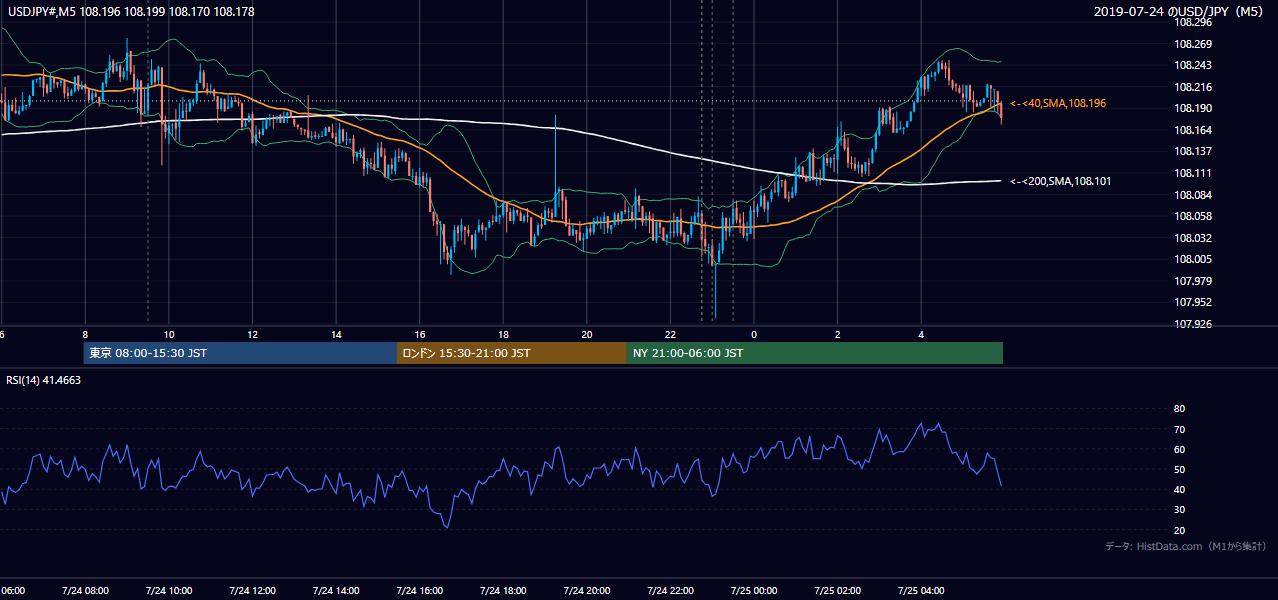
Task: Click the 7/24 10:00 time label
Action: 169,591
